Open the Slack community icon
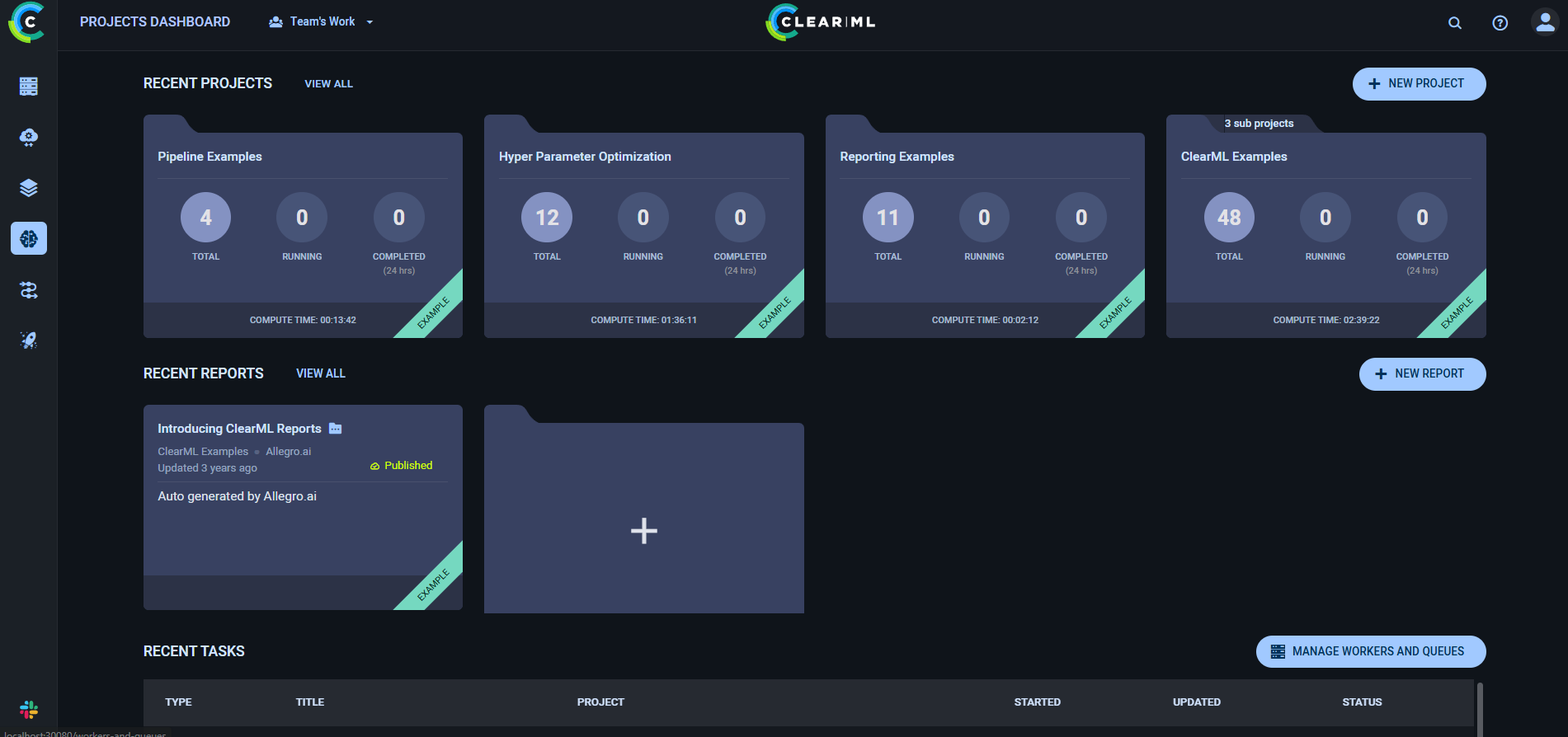 point(29,709)
